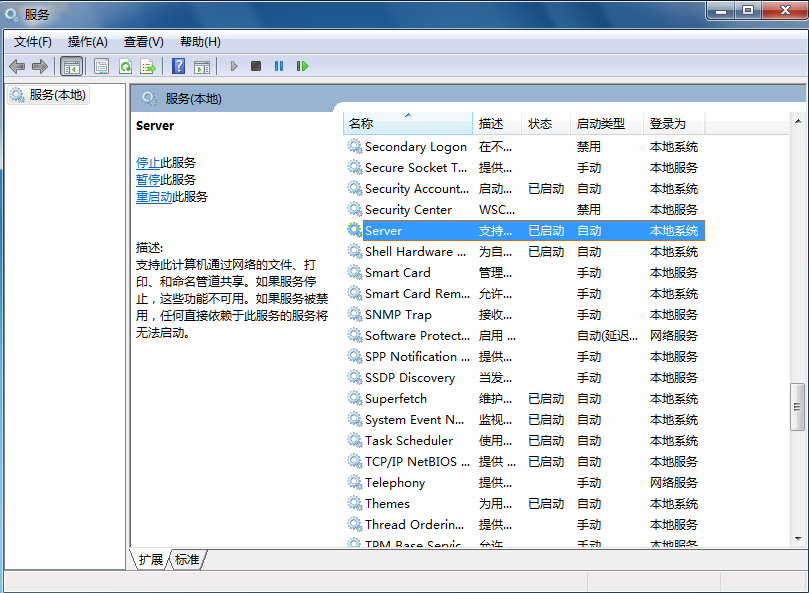Stop the service using the square icon

pyautogui.click(x=256, y=66)
